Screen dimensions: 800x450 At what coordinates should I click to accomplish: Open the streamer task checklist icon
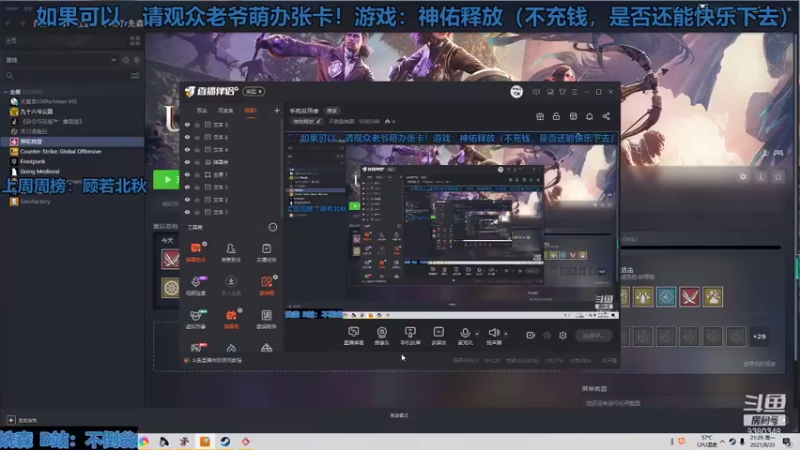point(266,252)
